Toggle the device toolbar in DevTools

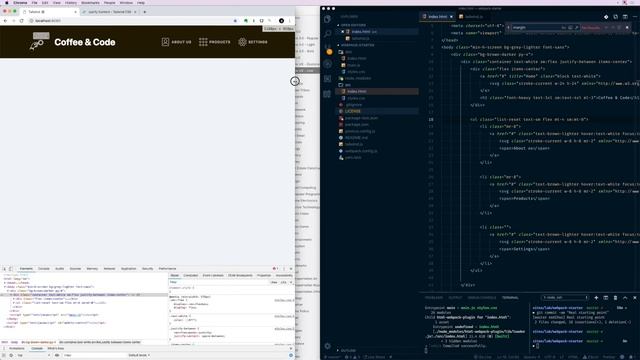11,269
